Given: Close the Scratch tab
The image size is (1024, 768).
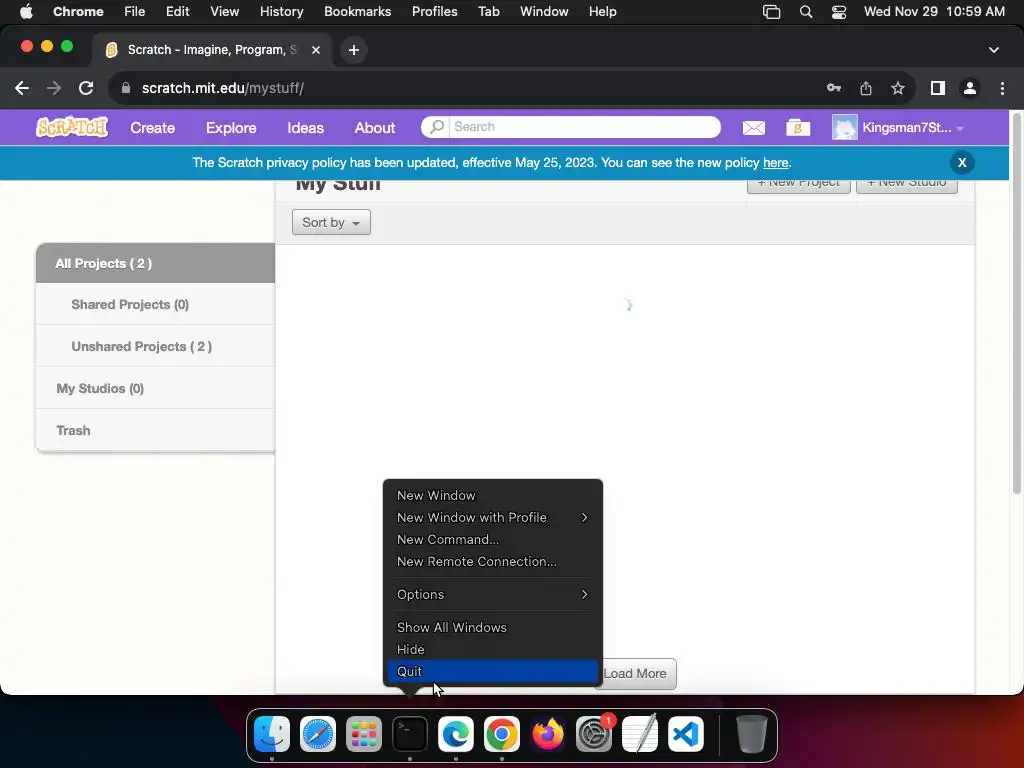Looking at the screenshot, I should 315,50.
